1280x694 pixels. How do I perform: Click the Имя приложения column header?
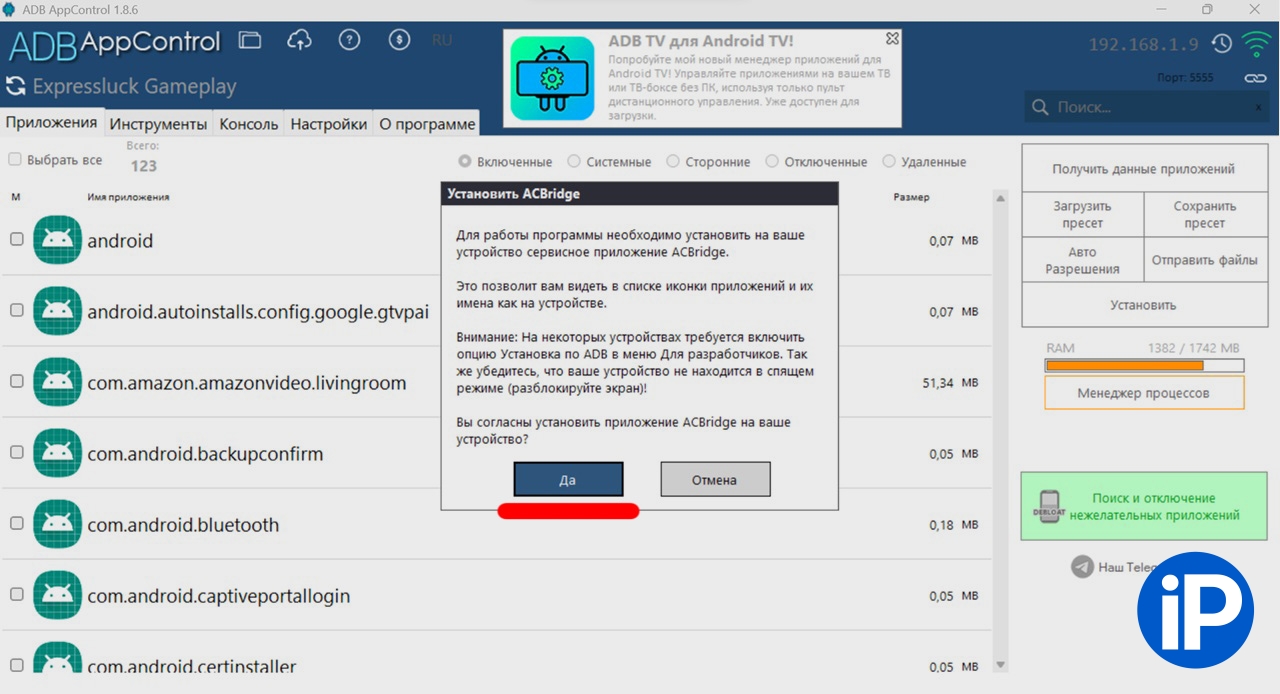(x=128, y=197)
